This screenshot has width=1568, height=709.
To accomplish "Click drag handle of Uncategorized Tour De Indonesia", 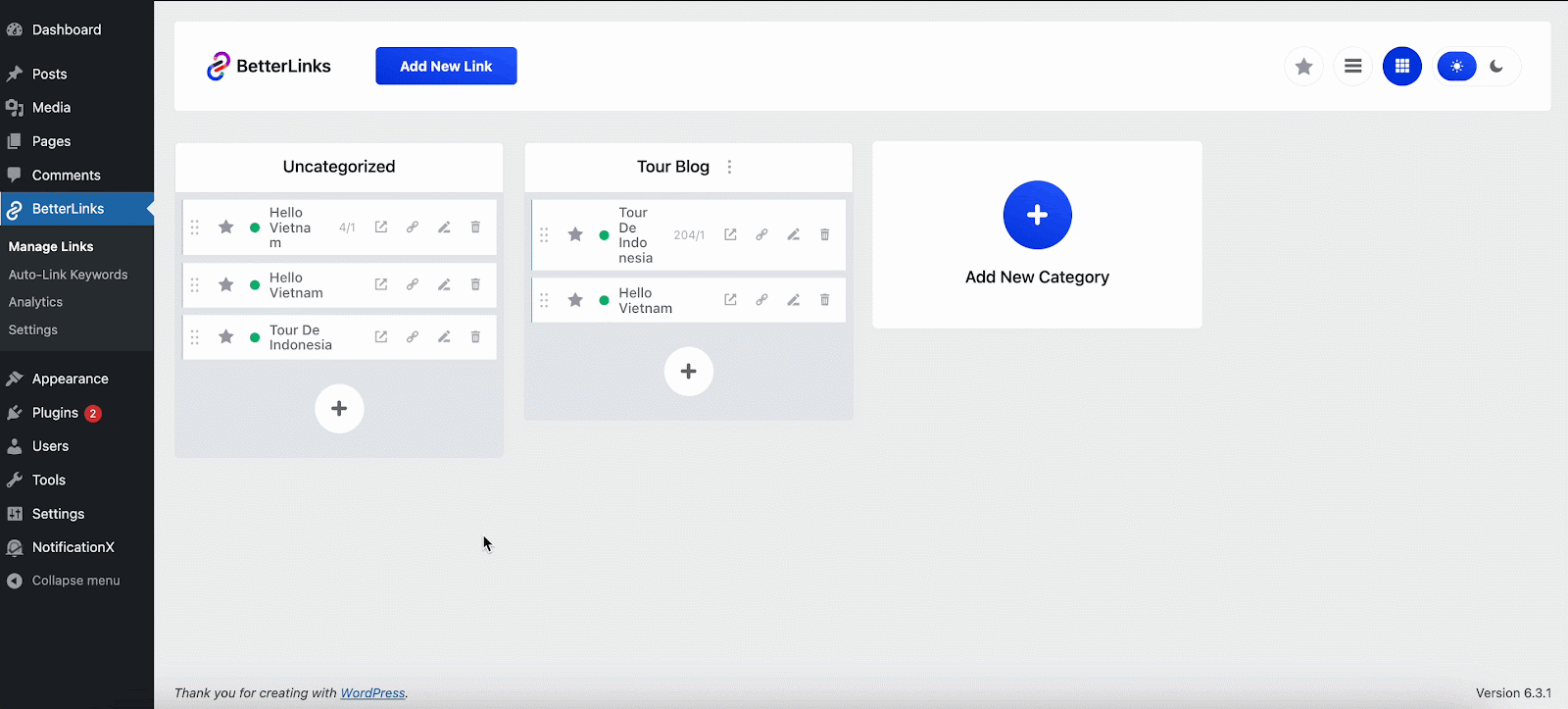I will coord(194,337).
